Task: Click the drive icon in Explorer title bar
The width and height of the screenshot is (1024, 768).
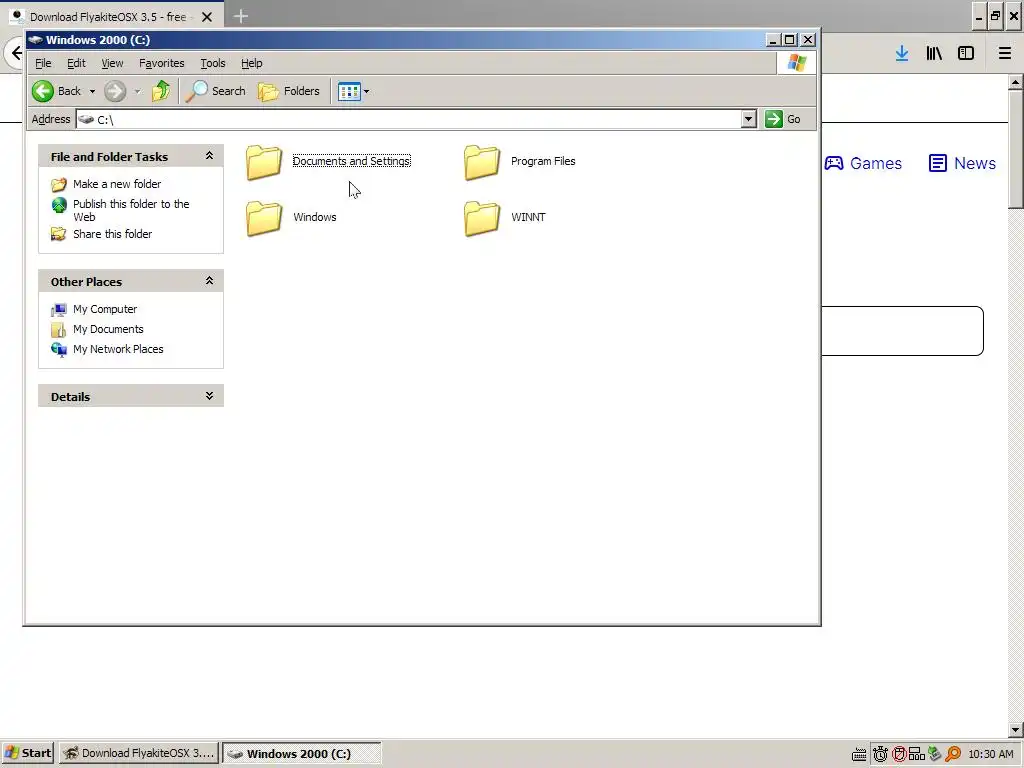Action: coord(35,40)
